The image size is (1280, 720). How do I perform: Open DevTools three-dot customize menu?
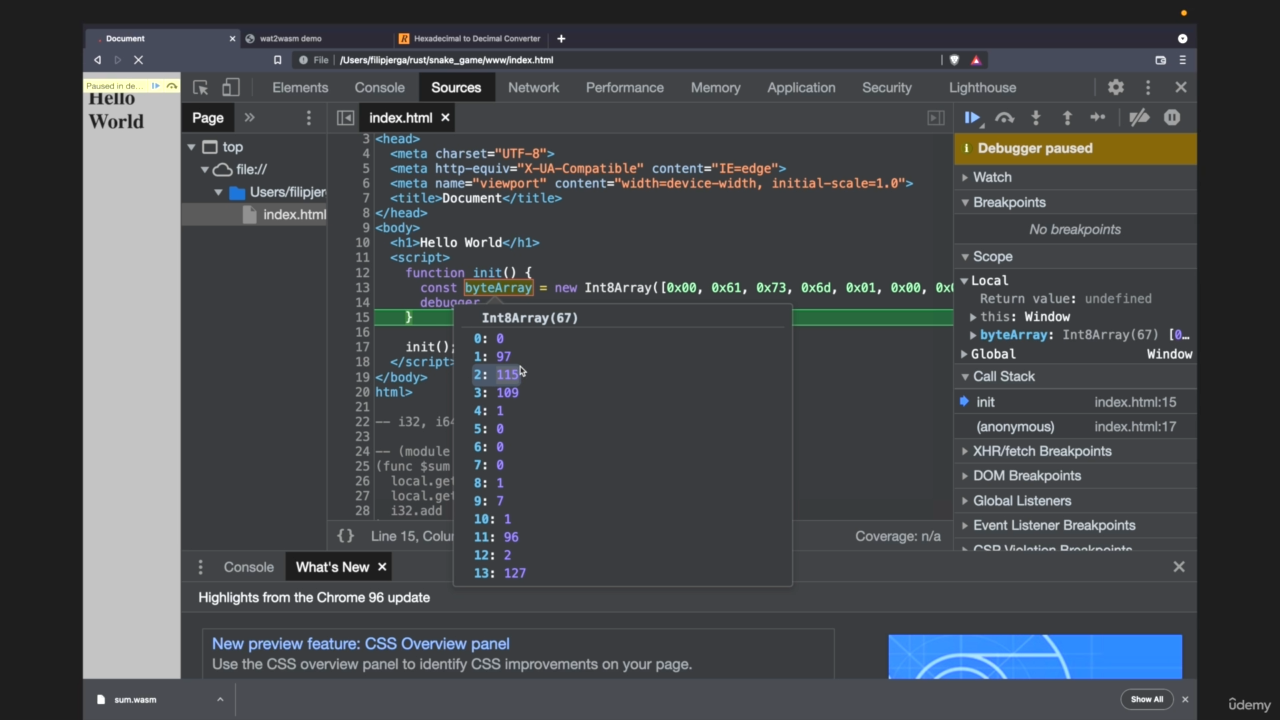click(x=1148, y=87)
